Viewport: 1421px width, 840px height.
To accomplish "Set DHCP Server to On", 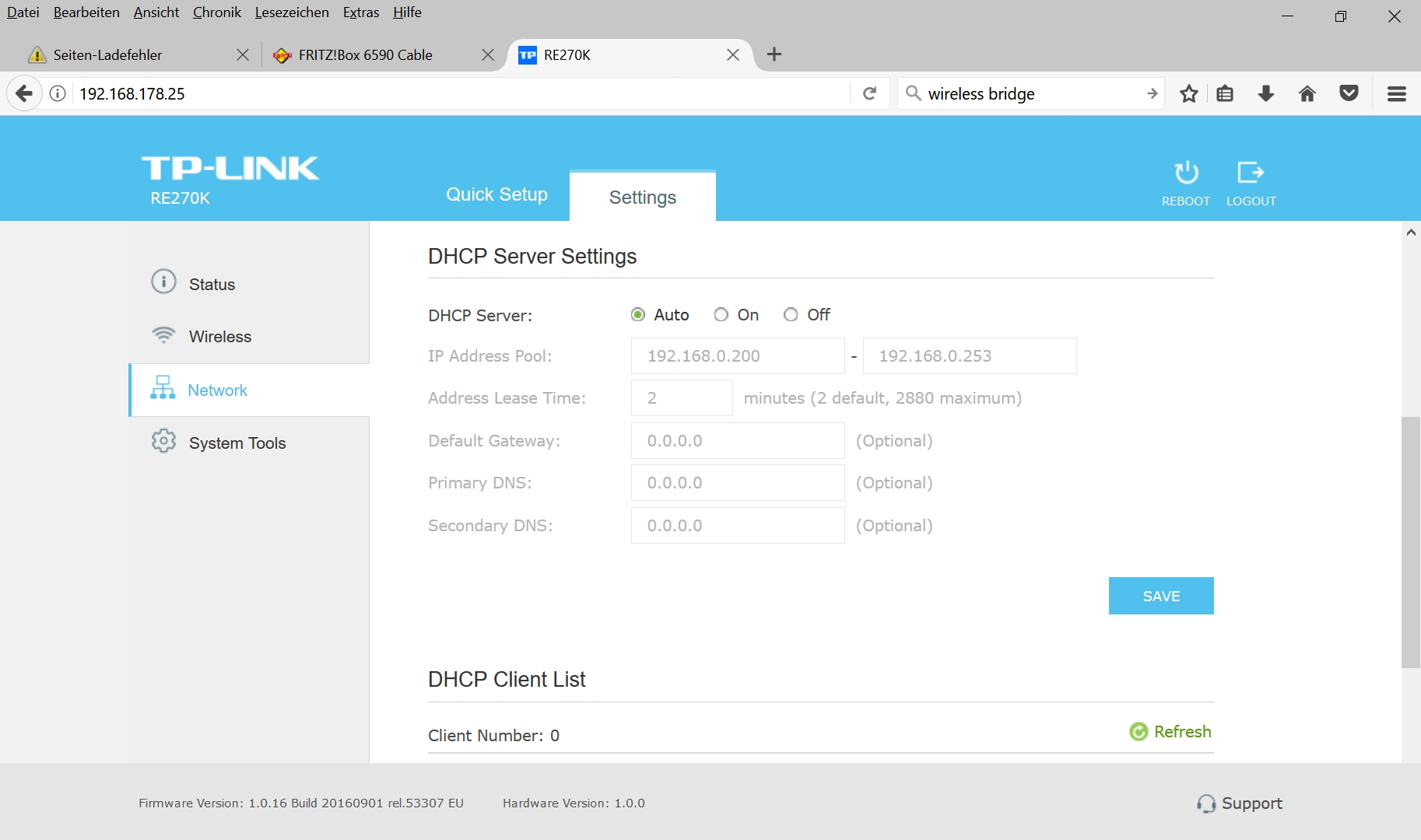I will coord(721,315).
